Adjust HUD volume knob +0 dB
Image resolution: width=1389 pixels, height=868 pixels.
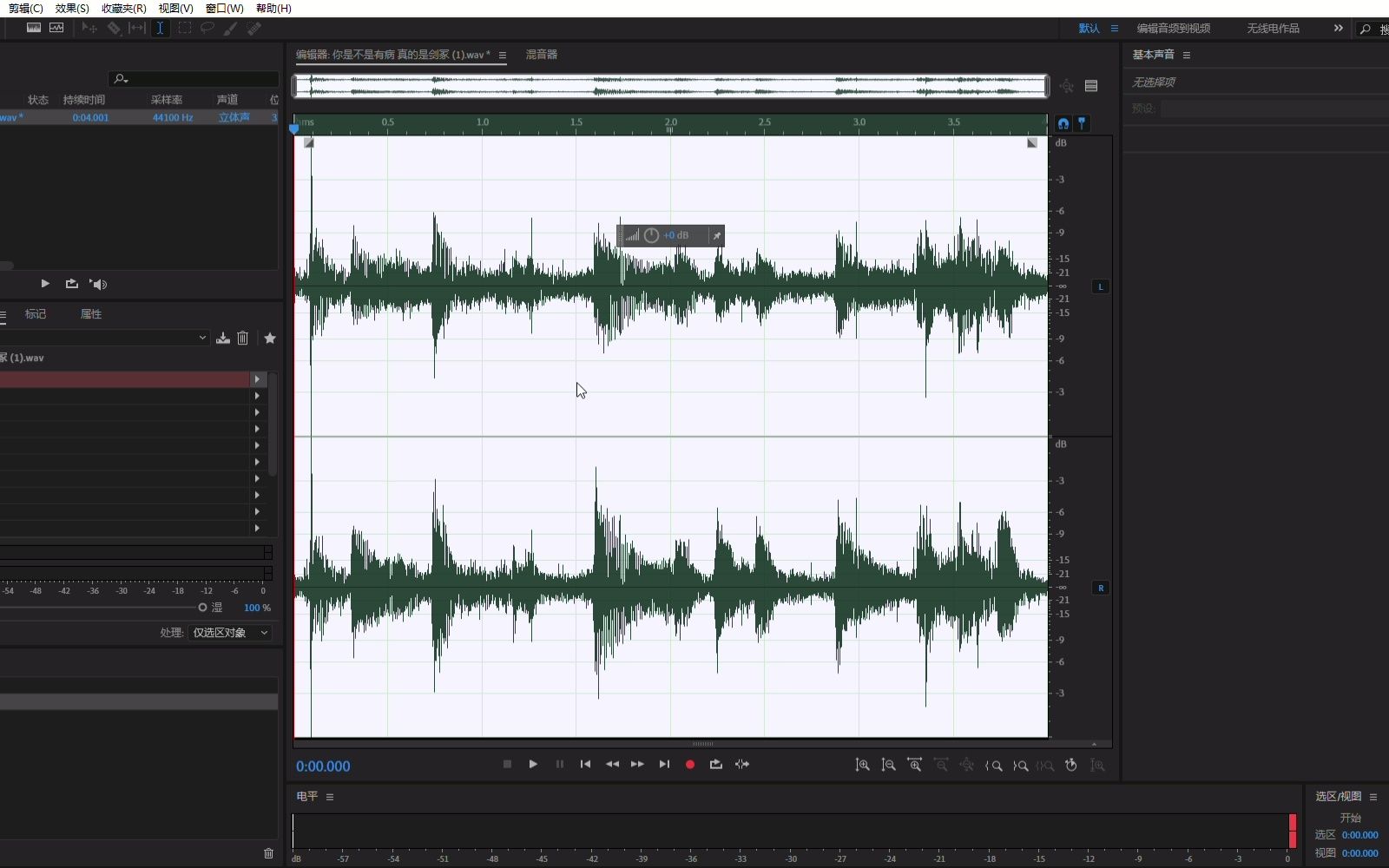click(x=652, y=235)
